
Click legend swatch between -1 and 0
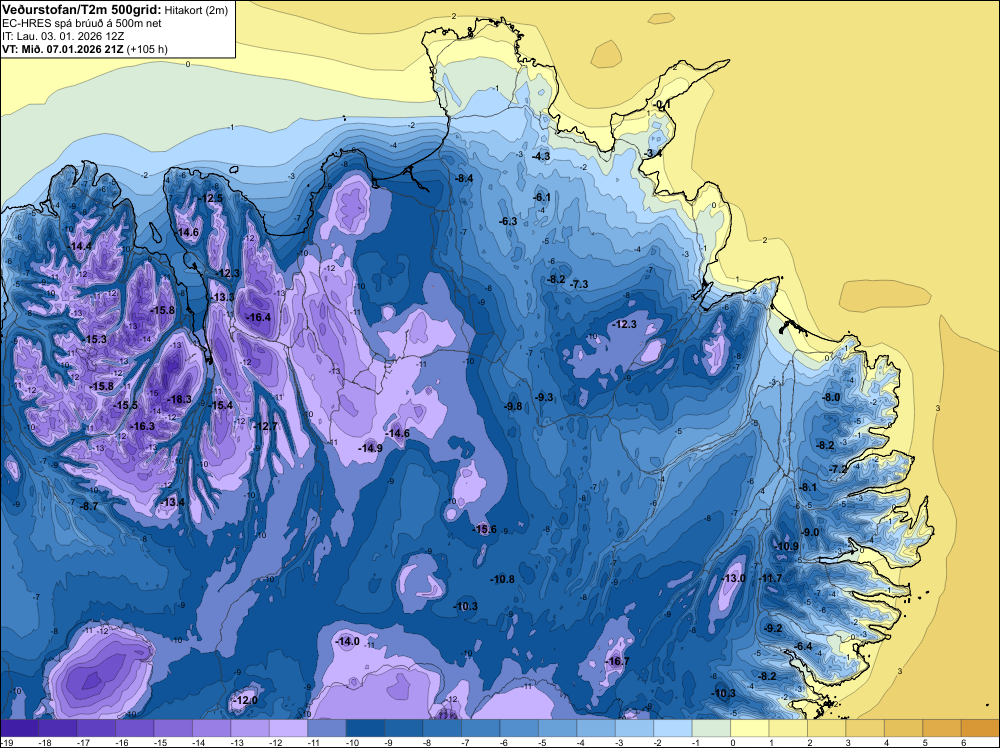[x=711, y=728]
